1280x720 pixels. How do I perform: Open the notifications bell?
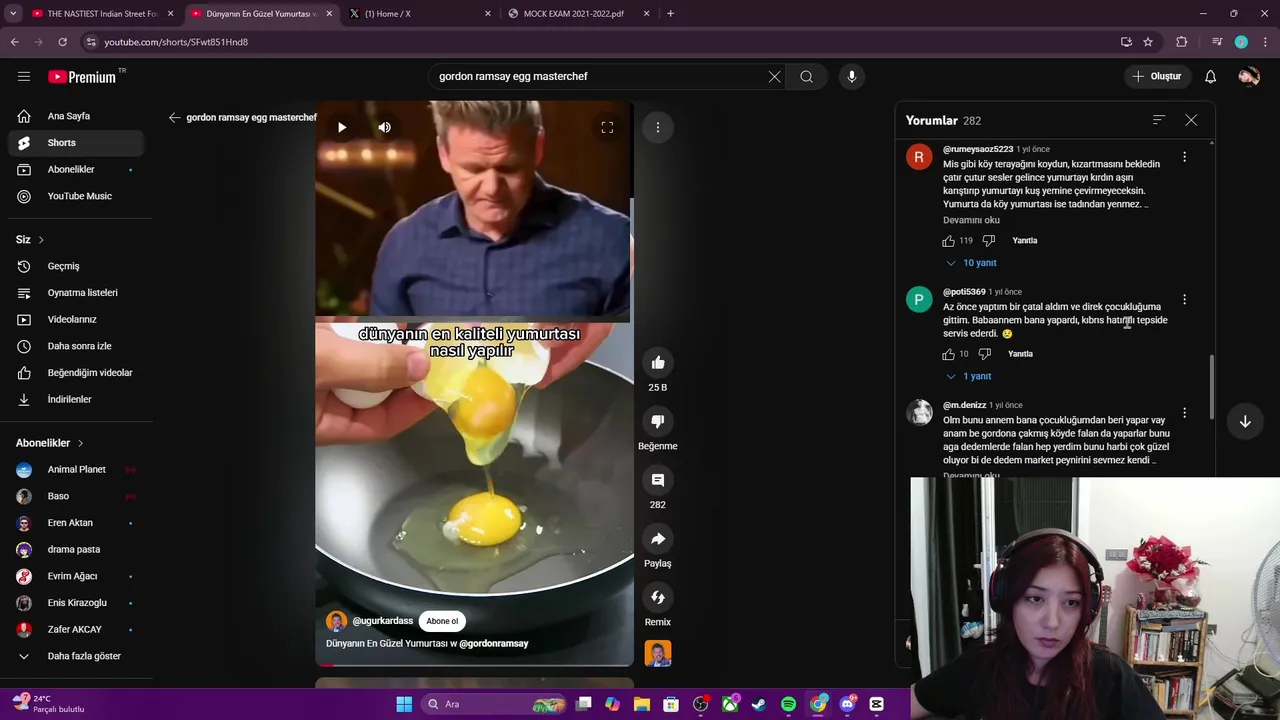click(x=1210, y=76)
